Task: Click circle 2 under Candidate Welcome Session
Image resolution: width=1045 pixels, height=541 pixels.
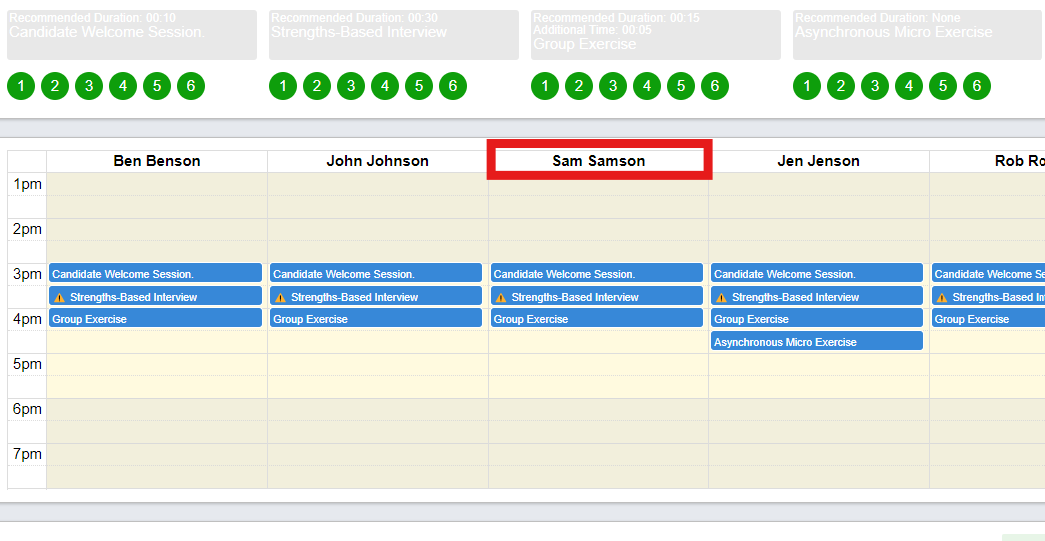Action: [55, 86]
